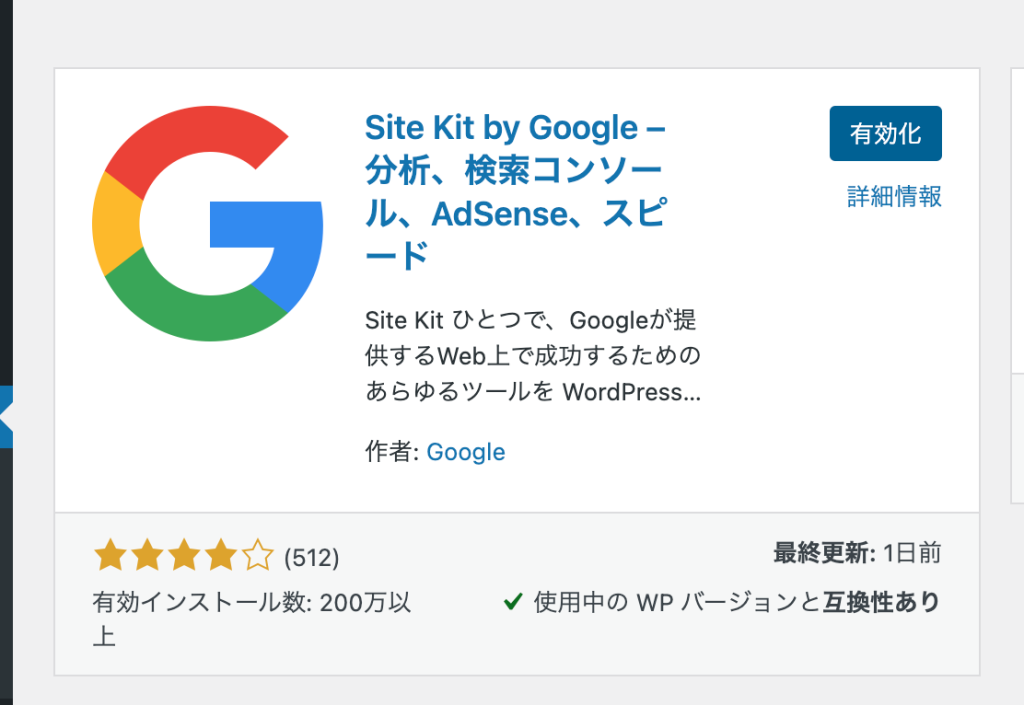The image size is (1024, 705).
Task: Click the second gold rating star
Action: click(x=148, y=556)
